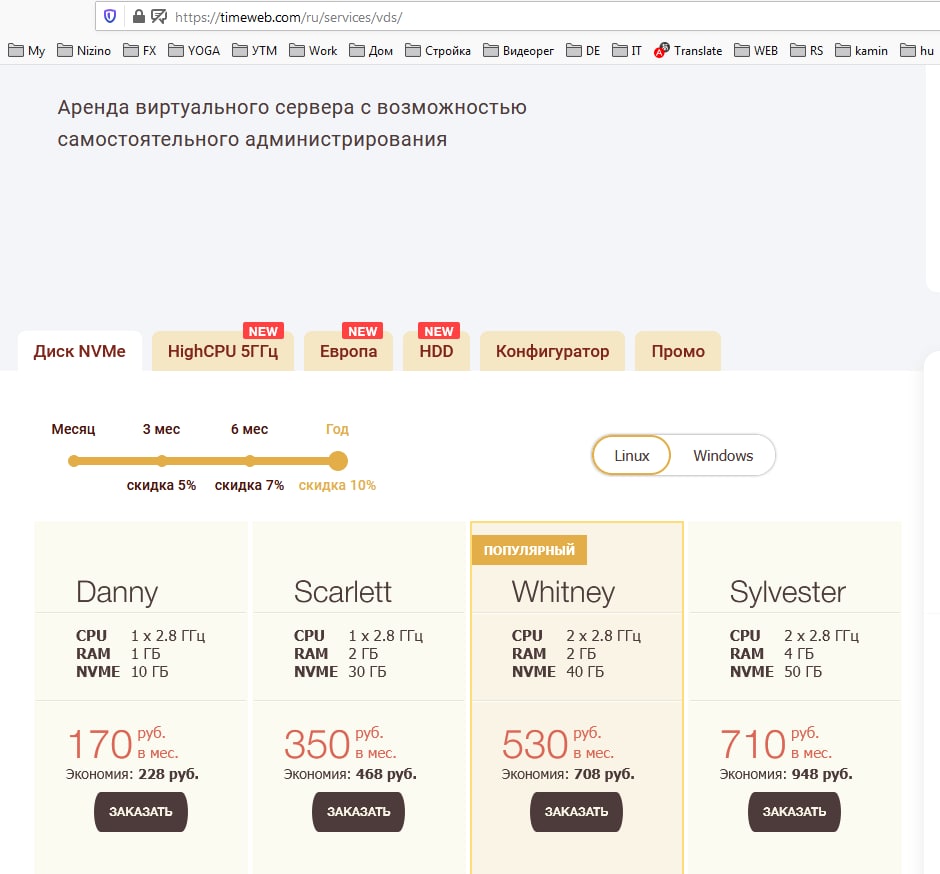Image resolution: width=940 pixels, height=874 pixels.
Task: Open the Work bookmarks folder
Action: click(x=313, y=50)
